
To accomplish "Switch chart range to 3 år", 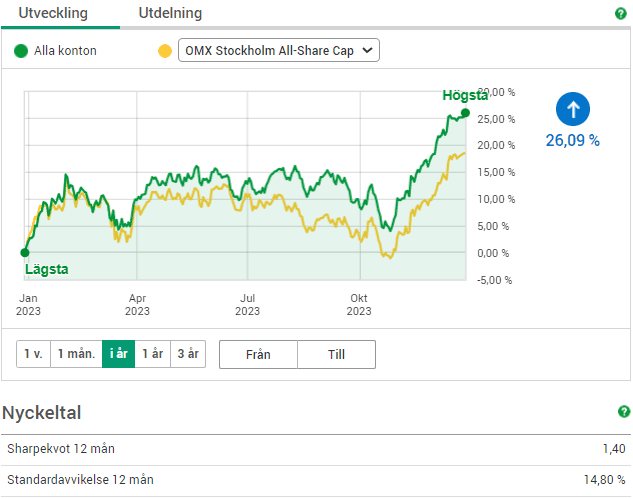I will point(187,354).
